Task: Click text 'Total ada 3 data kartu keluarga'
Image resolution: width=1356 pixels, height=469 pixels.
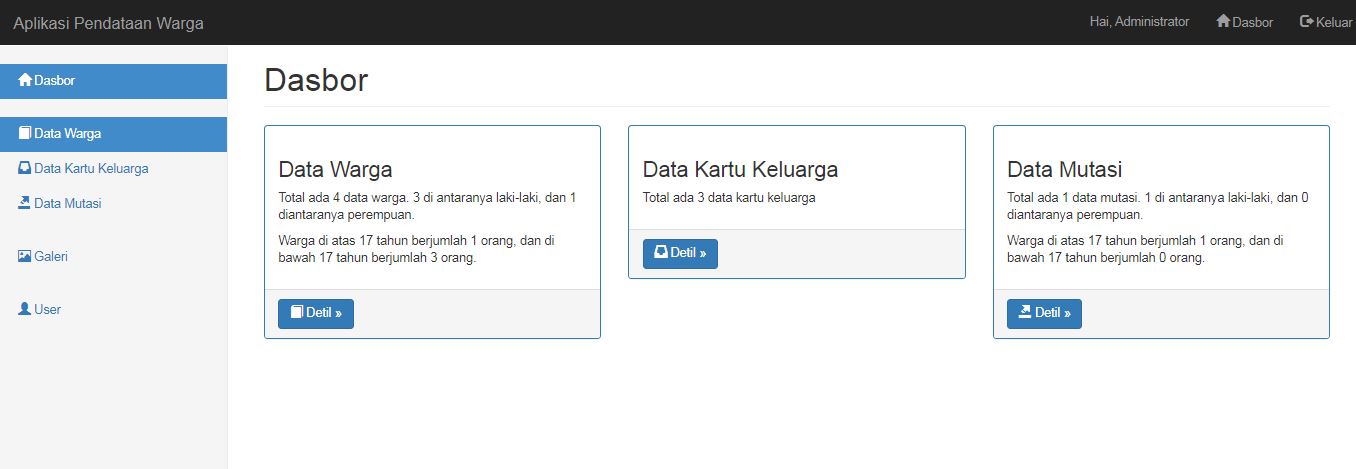Action: (x=729, y=198)
